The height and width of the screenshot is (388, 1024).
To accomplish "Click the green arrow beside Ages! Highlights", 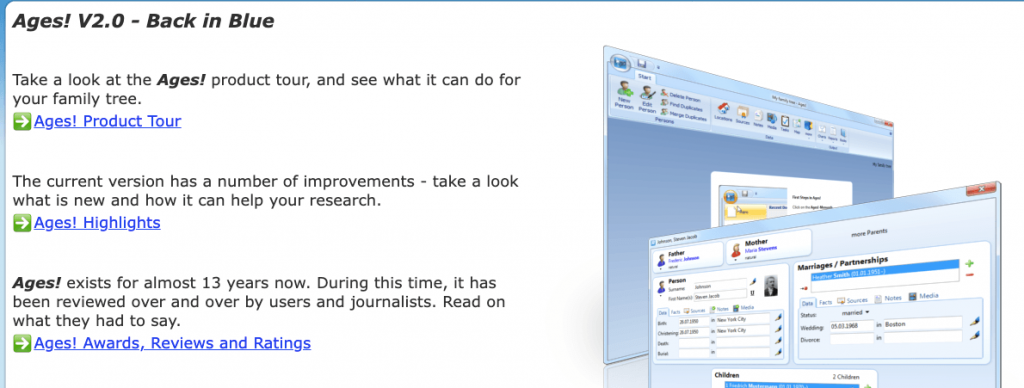I will point(22,223).
